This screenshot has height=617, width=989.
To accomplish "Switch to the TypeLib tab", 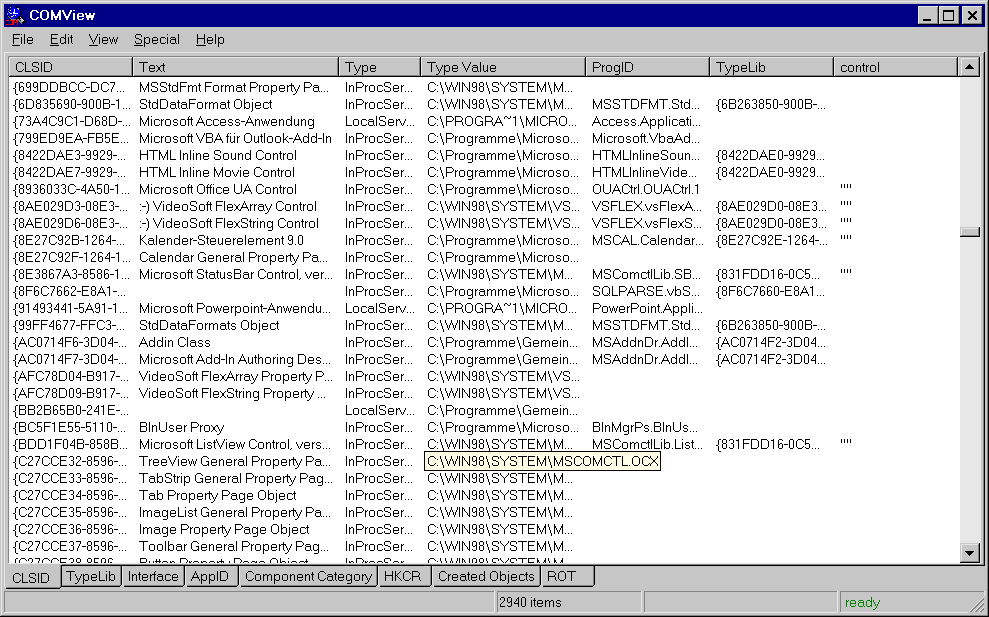I will pyautogui.click(x=91, y=577).
